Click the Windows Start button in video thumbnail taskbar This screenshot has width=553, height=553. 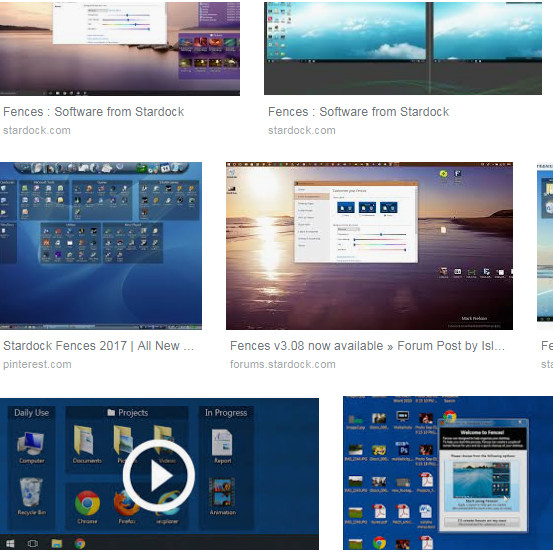[10, 543]
